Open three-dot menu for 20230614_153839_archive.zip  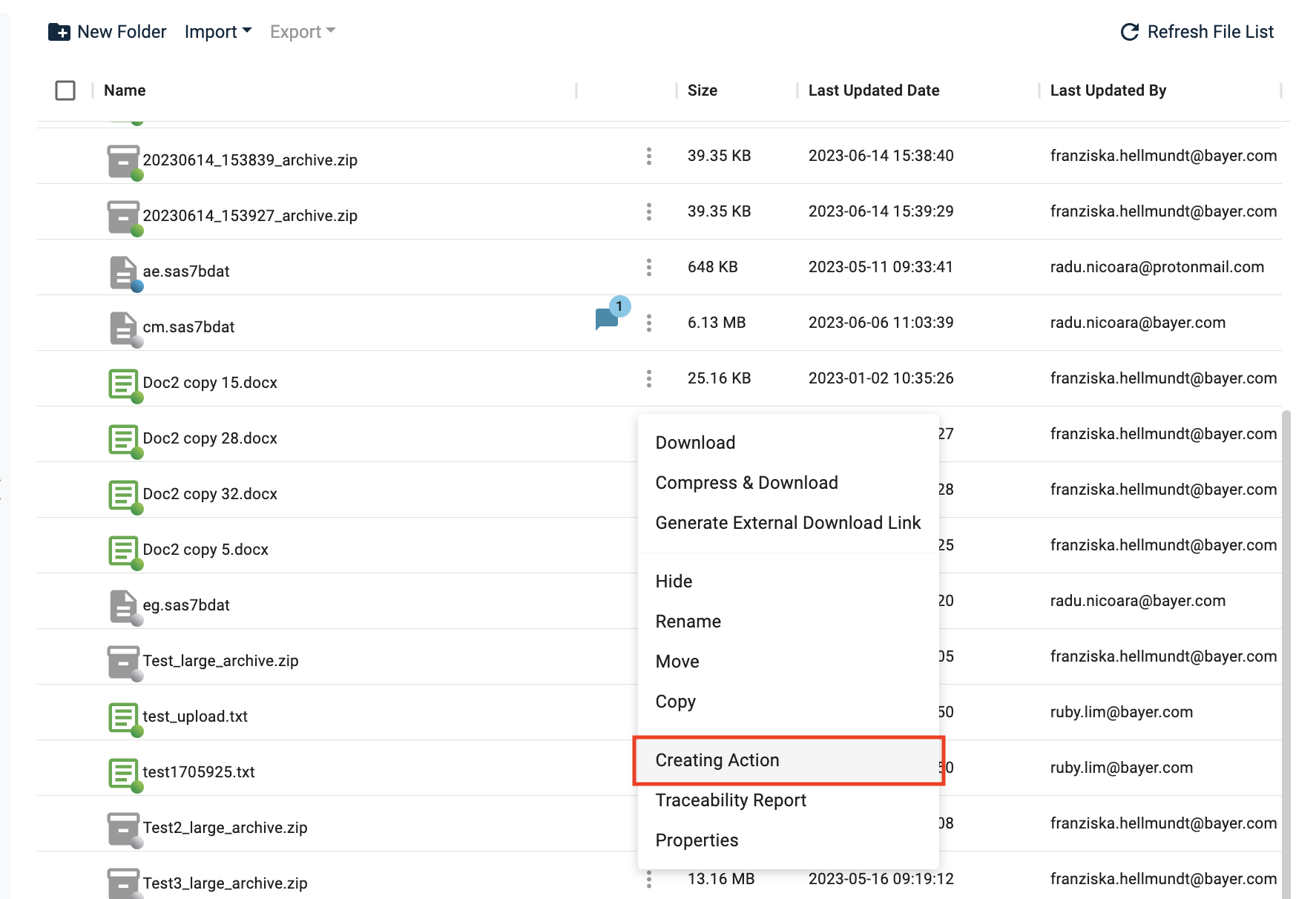click(x=649, y=156)
